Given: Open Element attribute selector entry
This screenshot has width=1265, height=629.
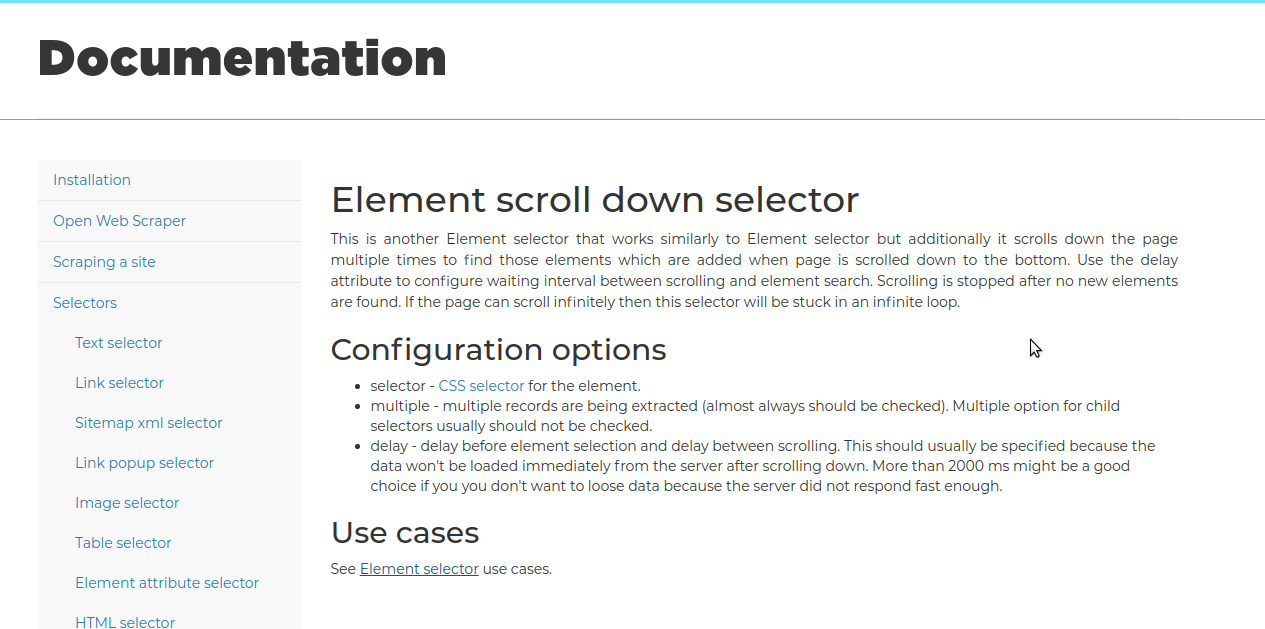Looking at the screenshot, I should tap(167, 583).
